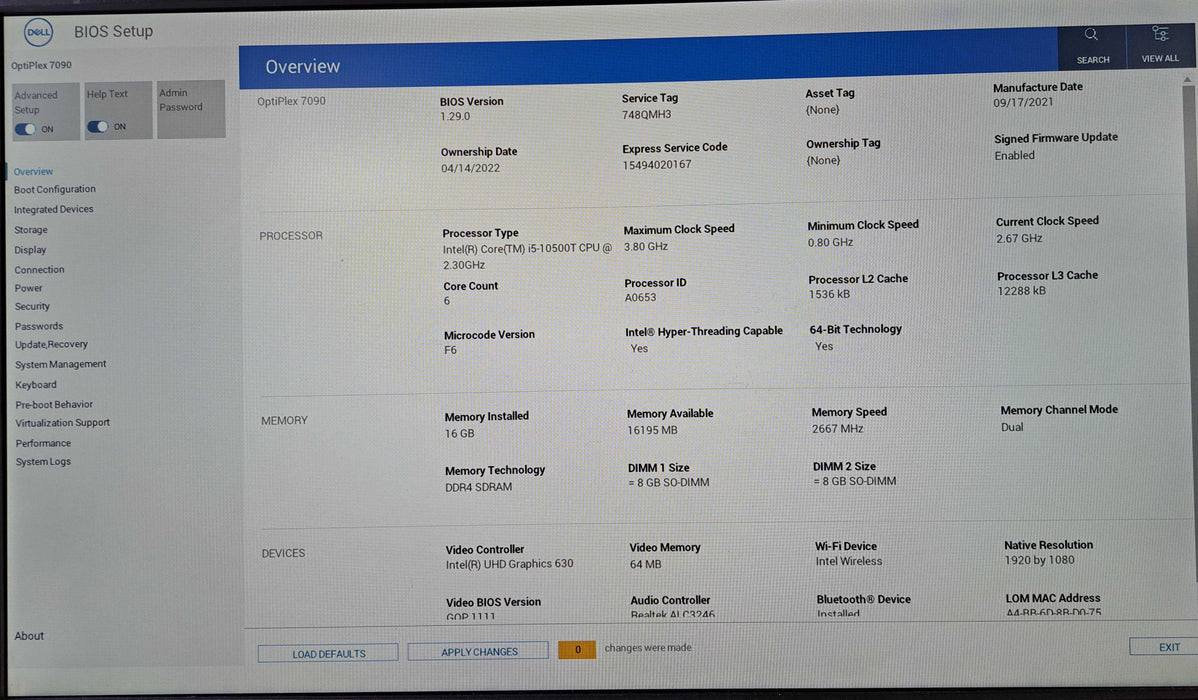Click Video Controller value Intel UHD Graphics 630
This screenshot has height=700, width=1198.
point(510,564)
